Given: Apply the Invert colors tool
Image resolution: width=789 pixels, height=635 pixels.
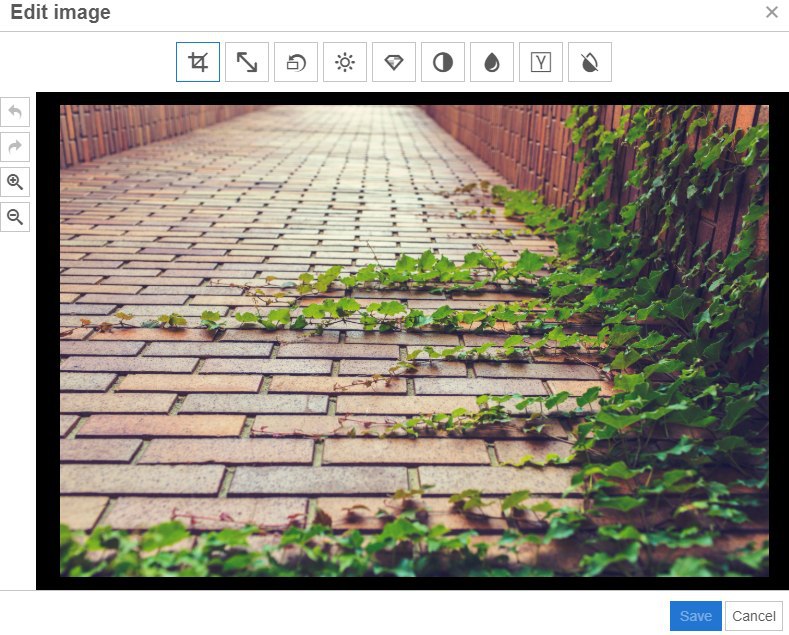Looking at the screenshot, I should (590, 62).
